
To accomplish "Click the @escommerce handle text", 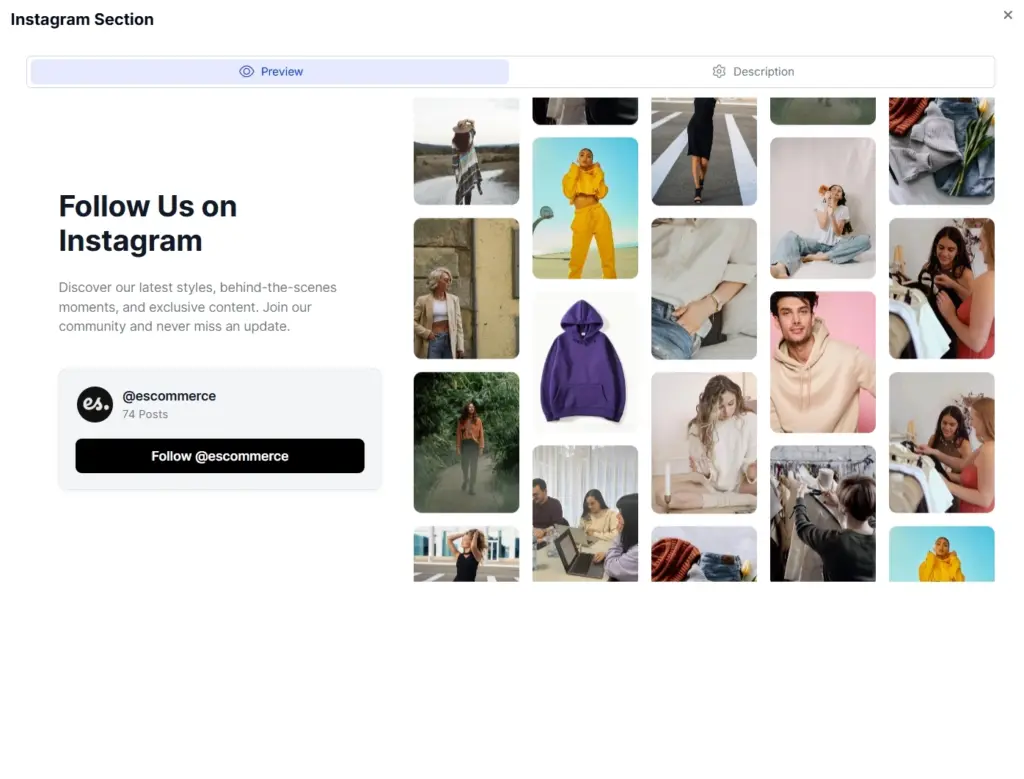I will 169,396.
